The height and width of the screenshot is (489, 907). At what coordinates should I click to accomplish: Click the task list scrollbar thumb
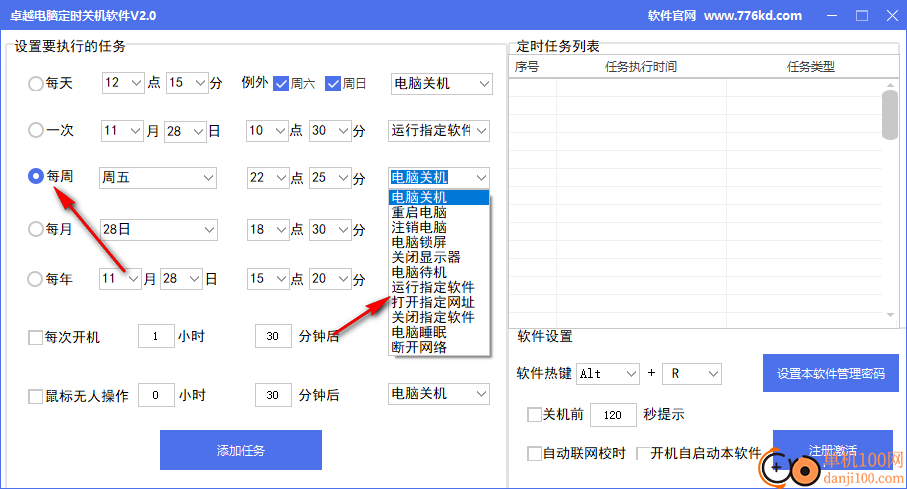point(890,115)
